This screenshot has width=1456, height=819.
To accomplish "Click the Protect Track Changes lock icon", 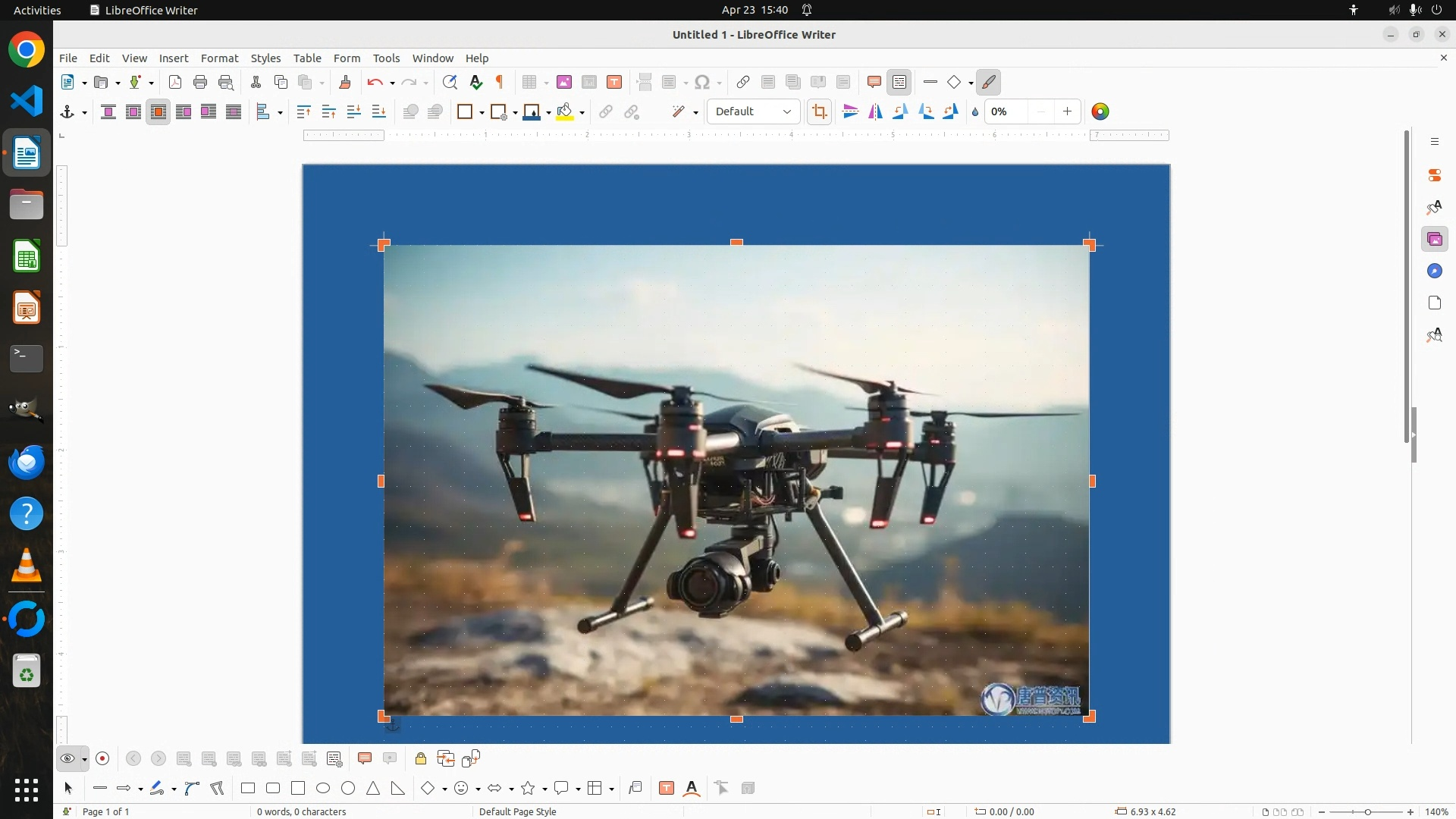I will (x=421, y=759).
